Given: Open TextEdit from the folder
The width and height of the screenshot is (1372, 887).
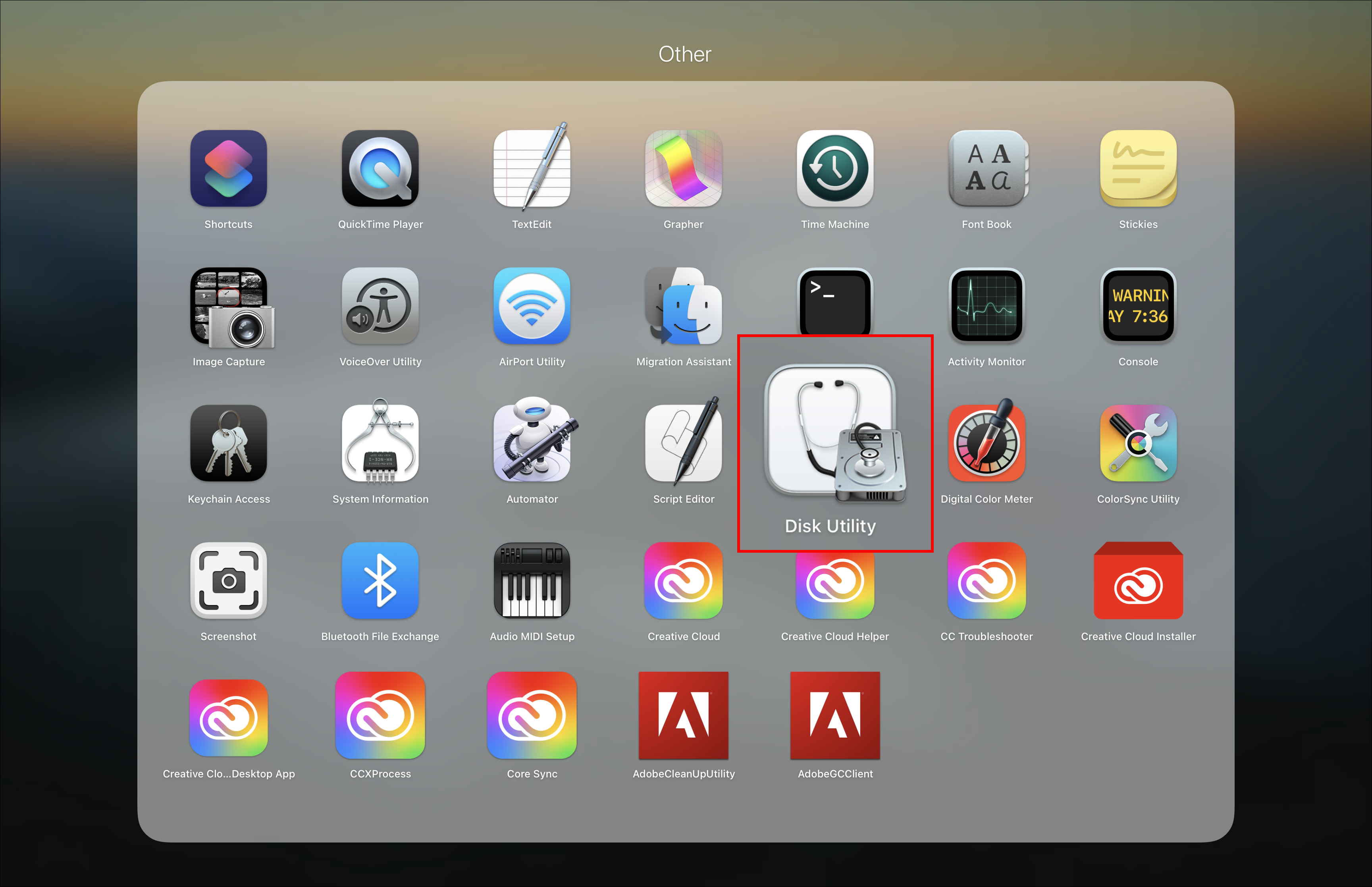Looking at the screenshot, I should (x=532, y=168).
